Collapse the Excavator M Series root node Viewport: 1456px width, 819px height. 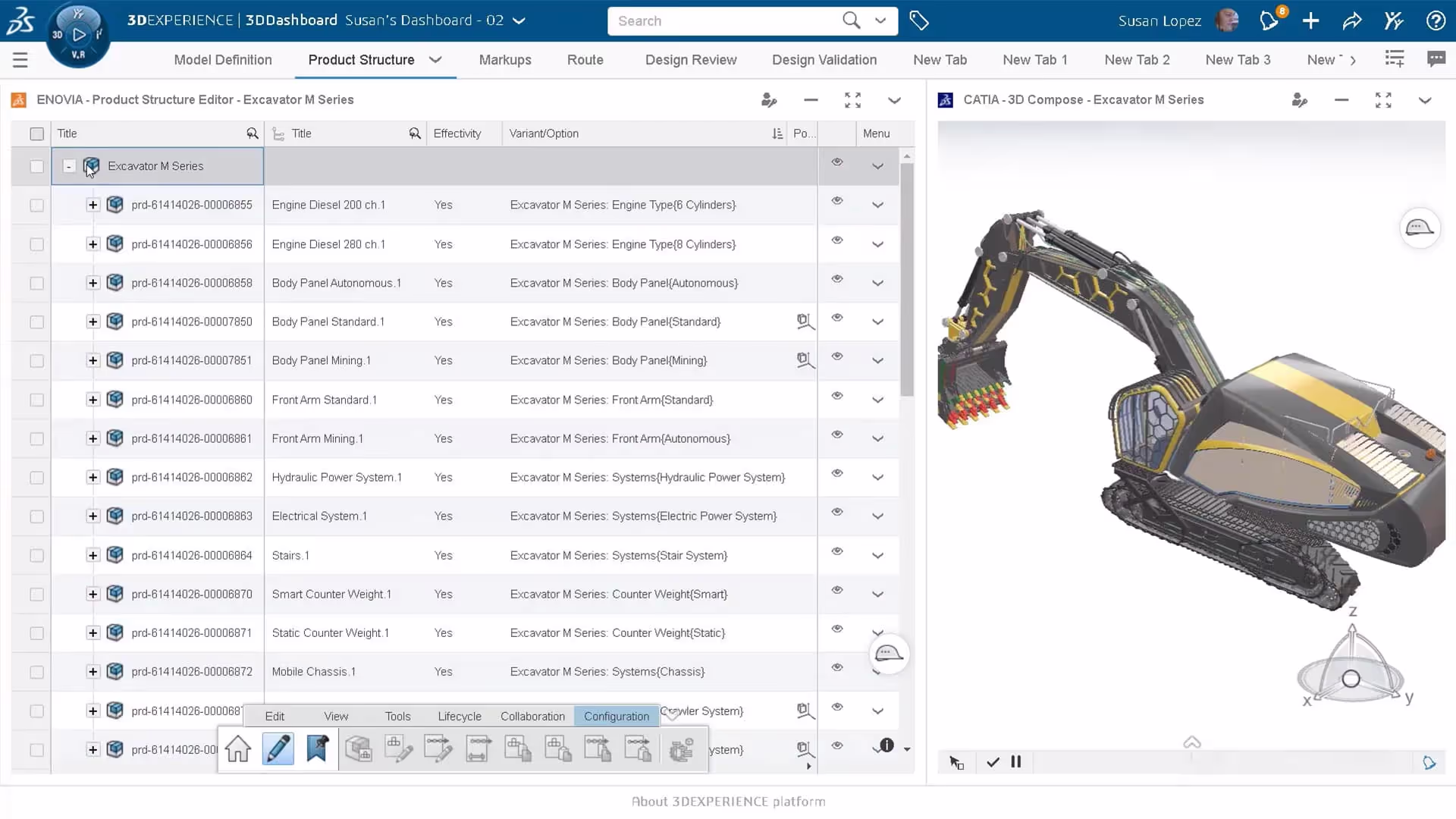tap(69, 166)
